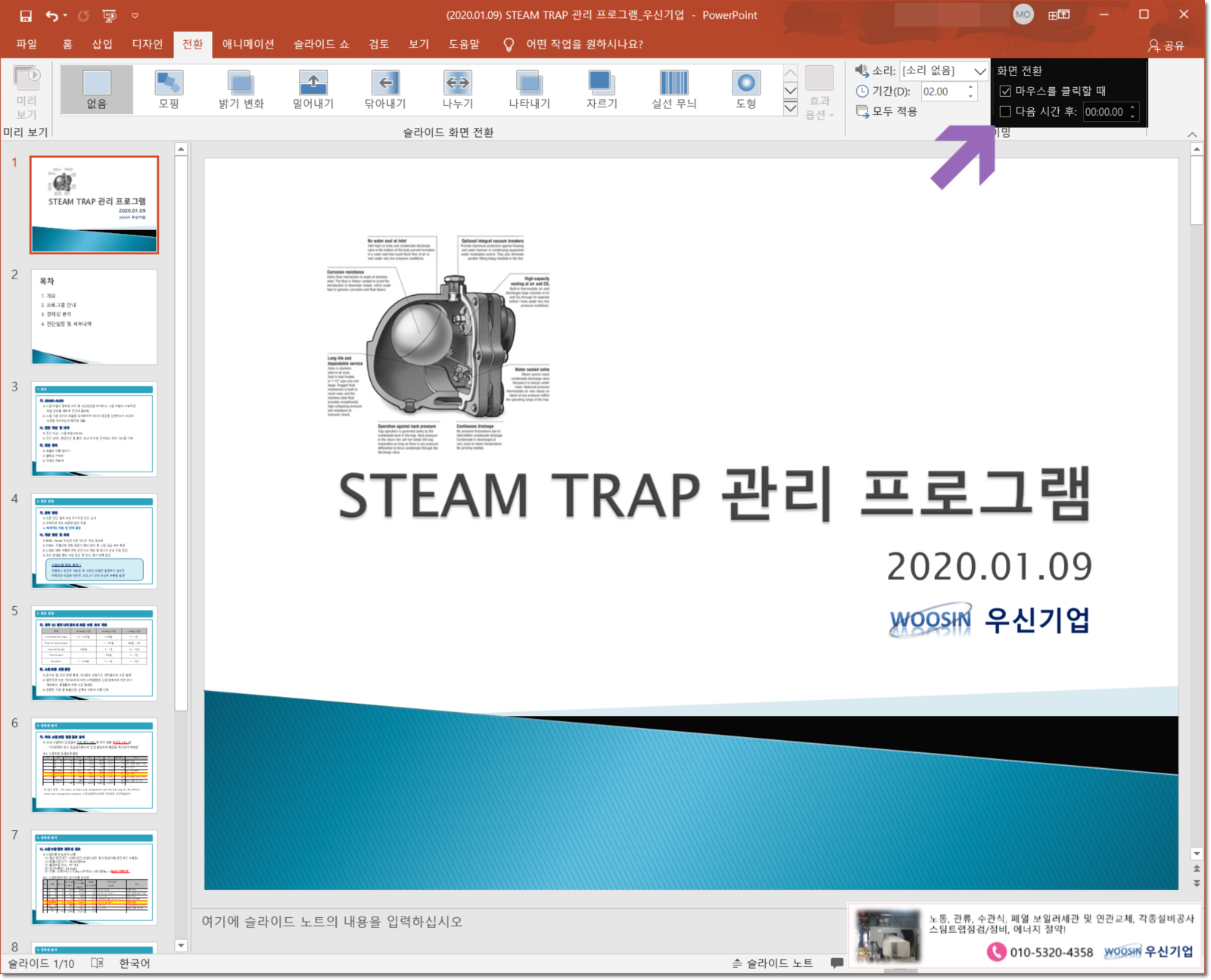Click the 공유 share button

(1166, 45)
